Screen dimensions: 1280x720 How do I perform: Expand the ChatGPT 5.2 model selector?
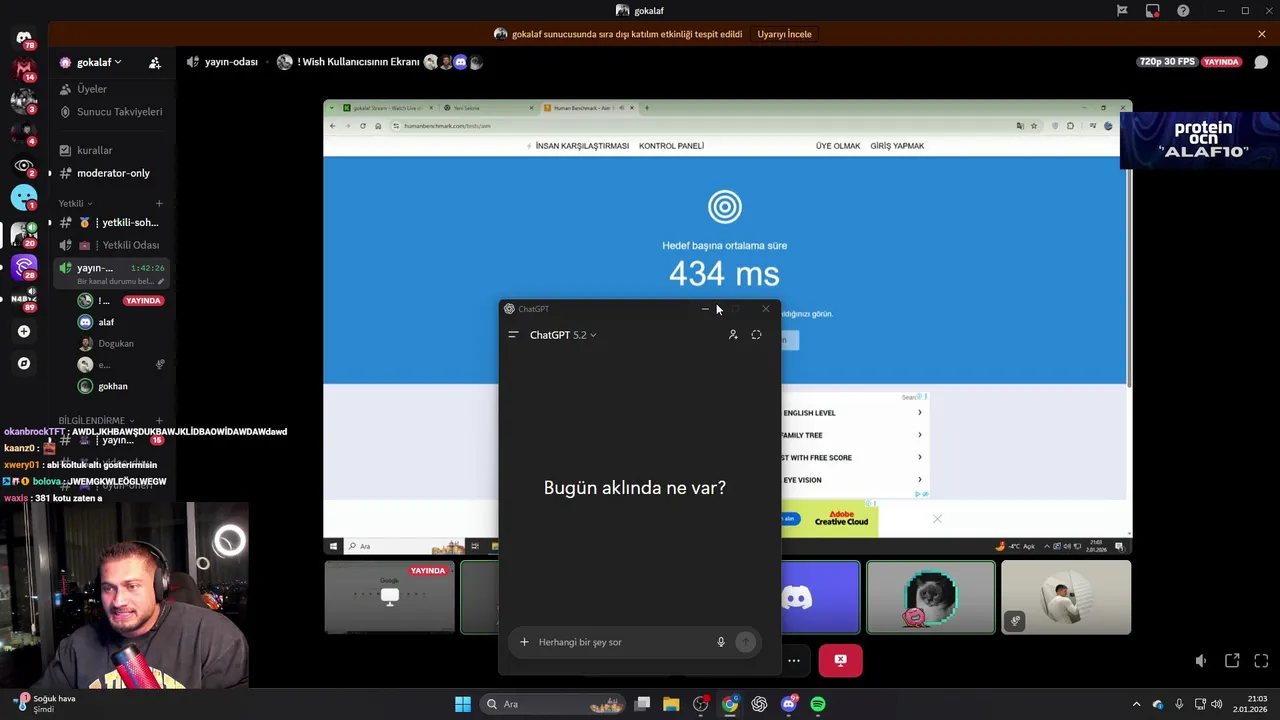(563, 335)
